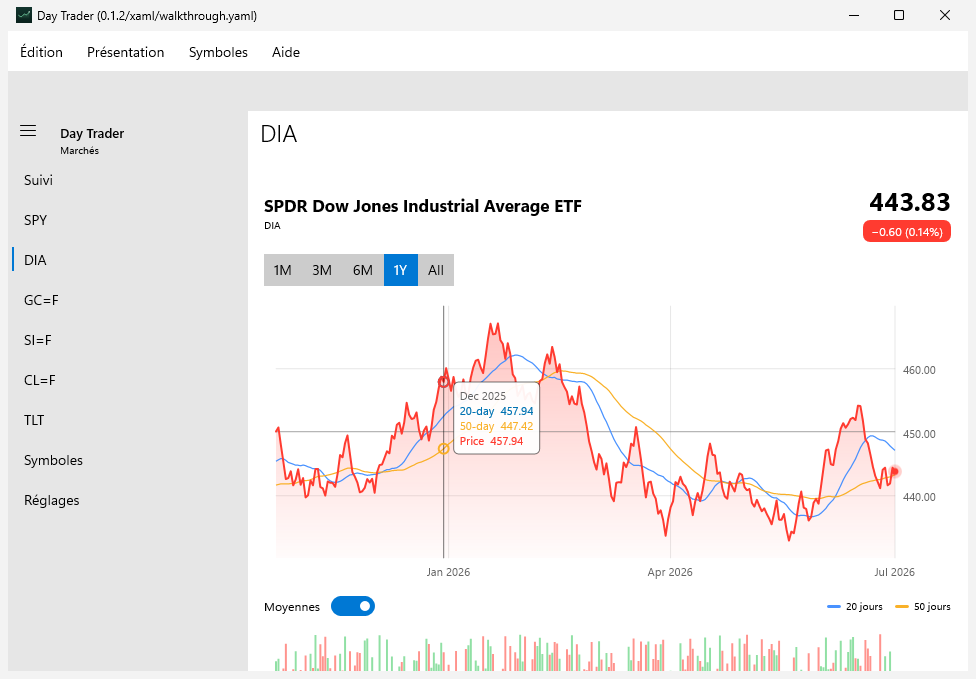
Task: Open the Symboles menu in menu bar
Action: pos(218,52)
